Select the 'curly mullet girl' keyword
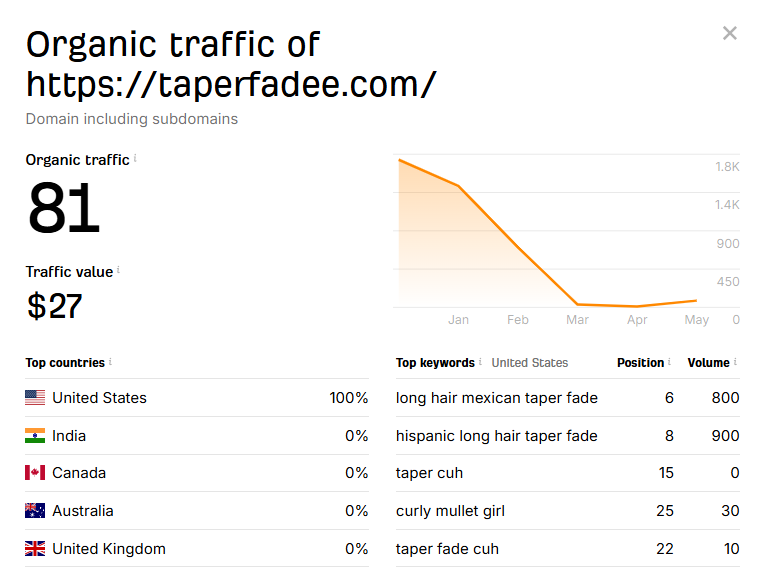Viewport: 760px width, 580px height. click(450, 511)
